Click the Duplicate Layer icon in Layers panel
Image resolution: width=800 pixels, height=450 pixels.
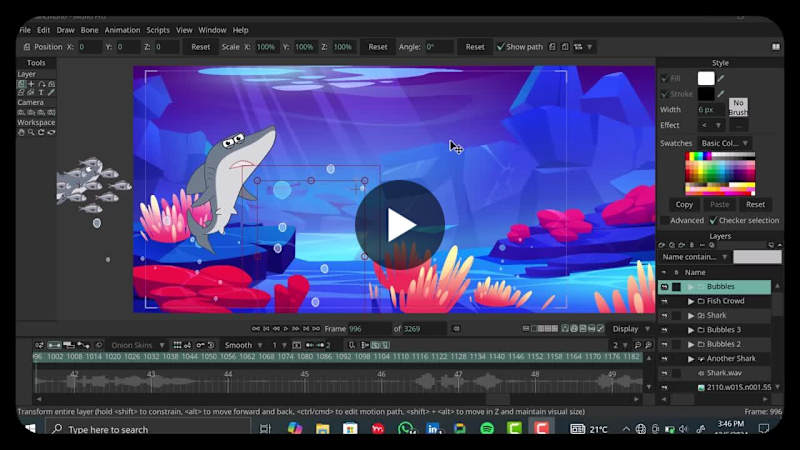pyautogui.click(x=672, y=245)
